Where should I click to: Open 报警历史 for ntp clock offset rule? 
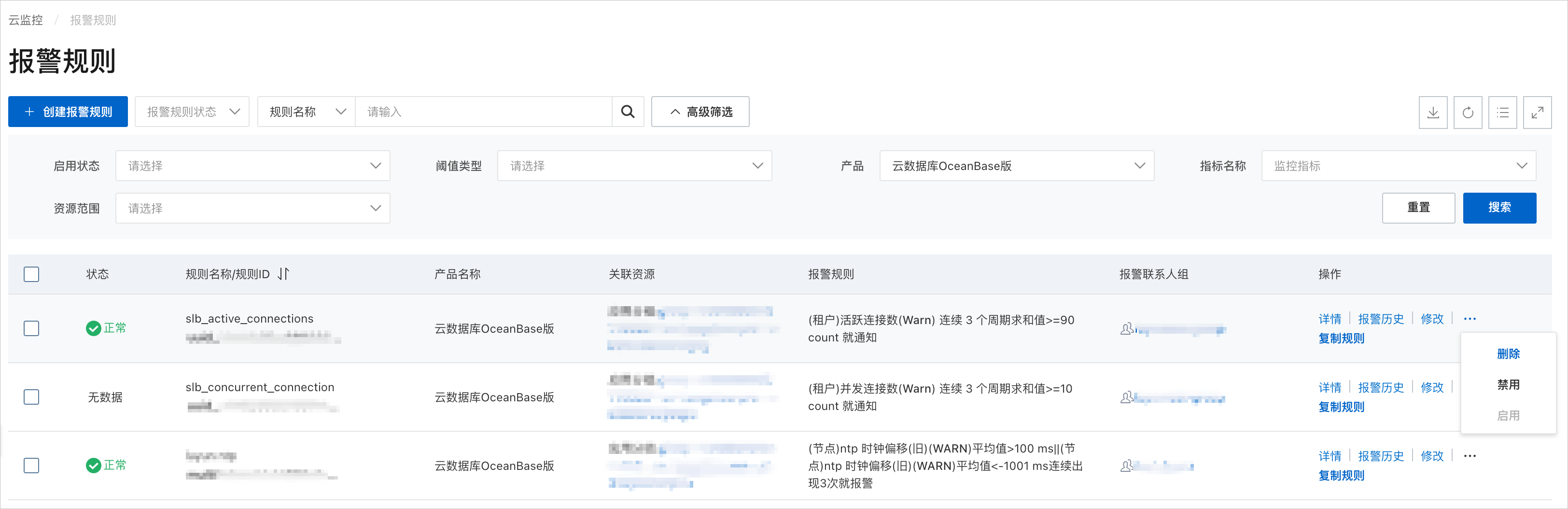pos(1381,457)
